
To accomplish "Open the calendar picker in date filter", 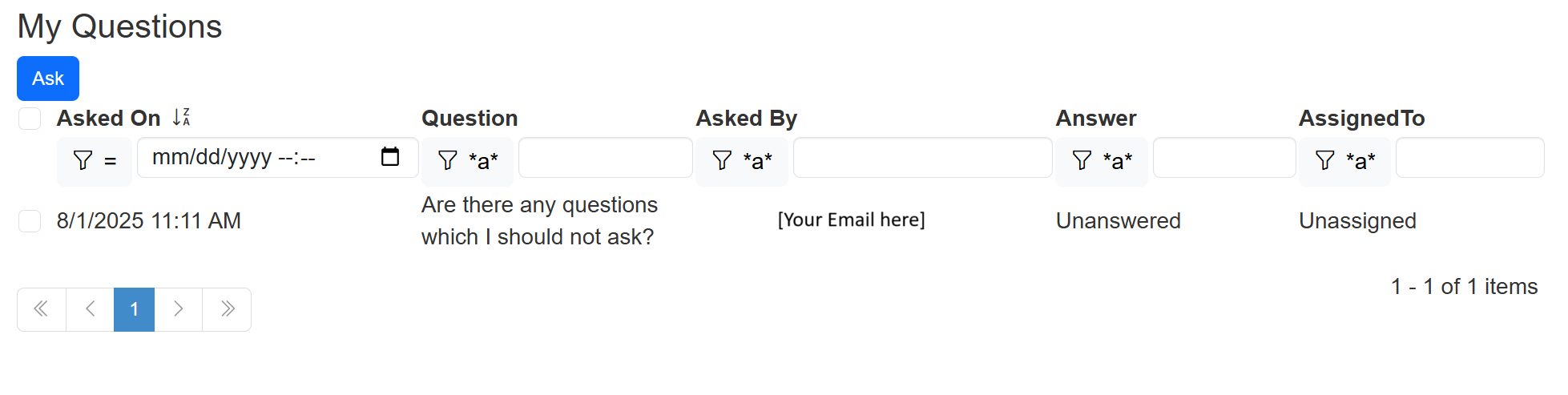I will click(x=390, y=157).
